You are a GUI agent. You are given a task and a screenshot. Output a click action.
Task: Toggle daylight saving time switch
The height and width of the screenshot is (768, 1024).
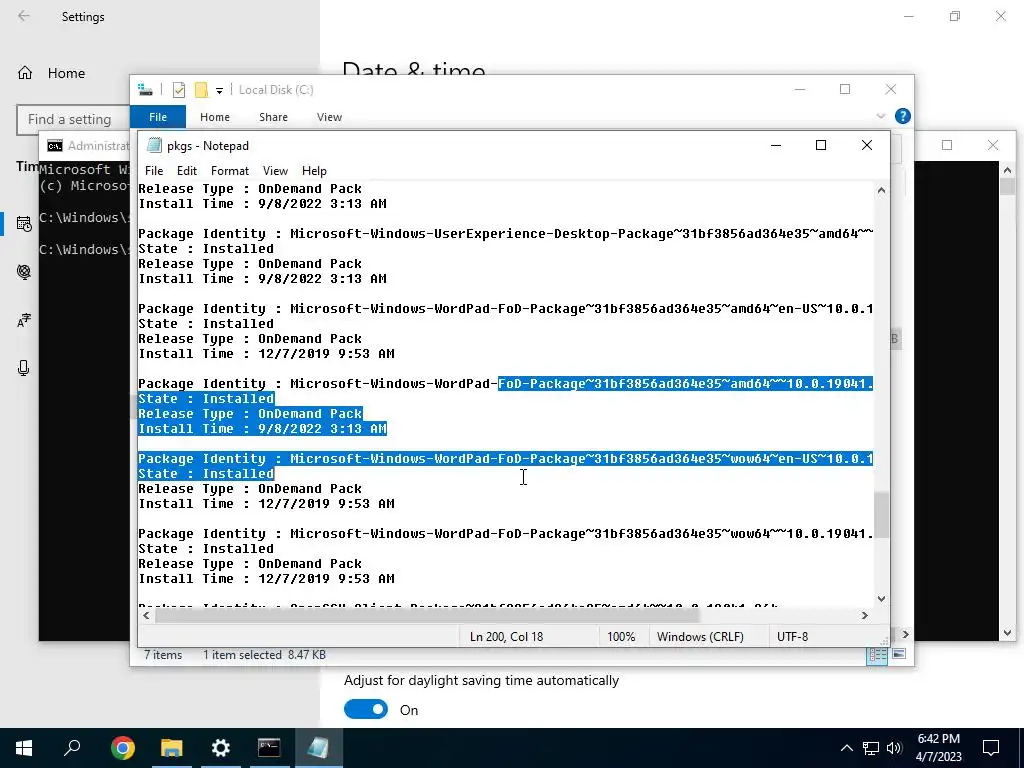click(366, 709)
